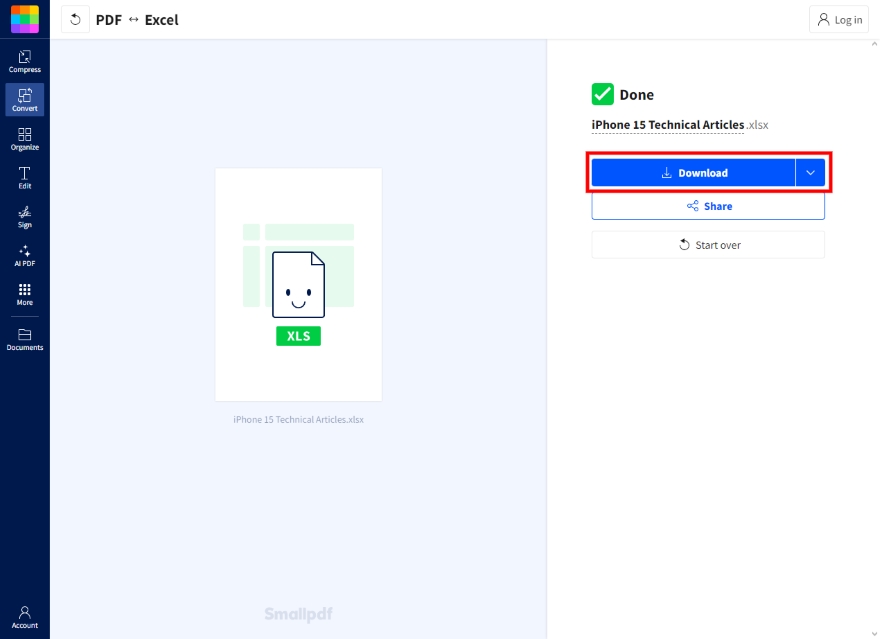Image resolution: width=880 pixels, height=639 pixels.
Task: Click the Smallpdf logo in the corner
Action: [x=24, y=18]
